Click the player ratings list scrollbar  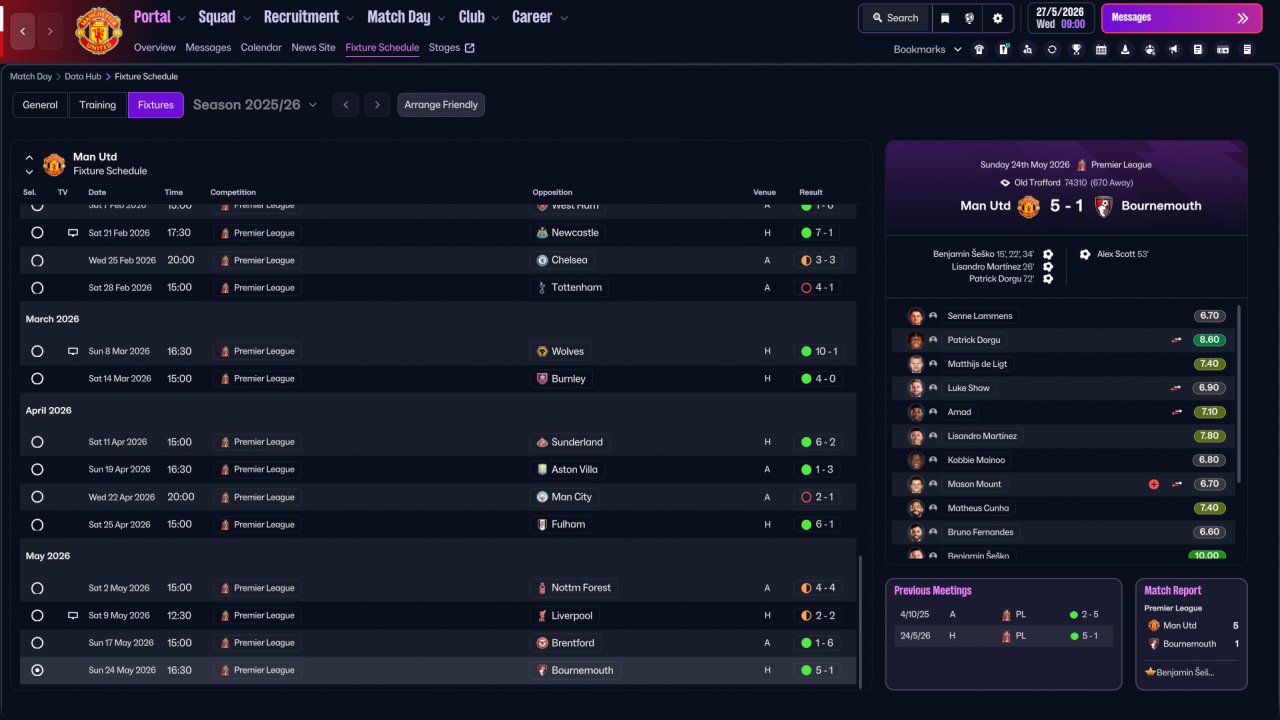[1240, 393]
